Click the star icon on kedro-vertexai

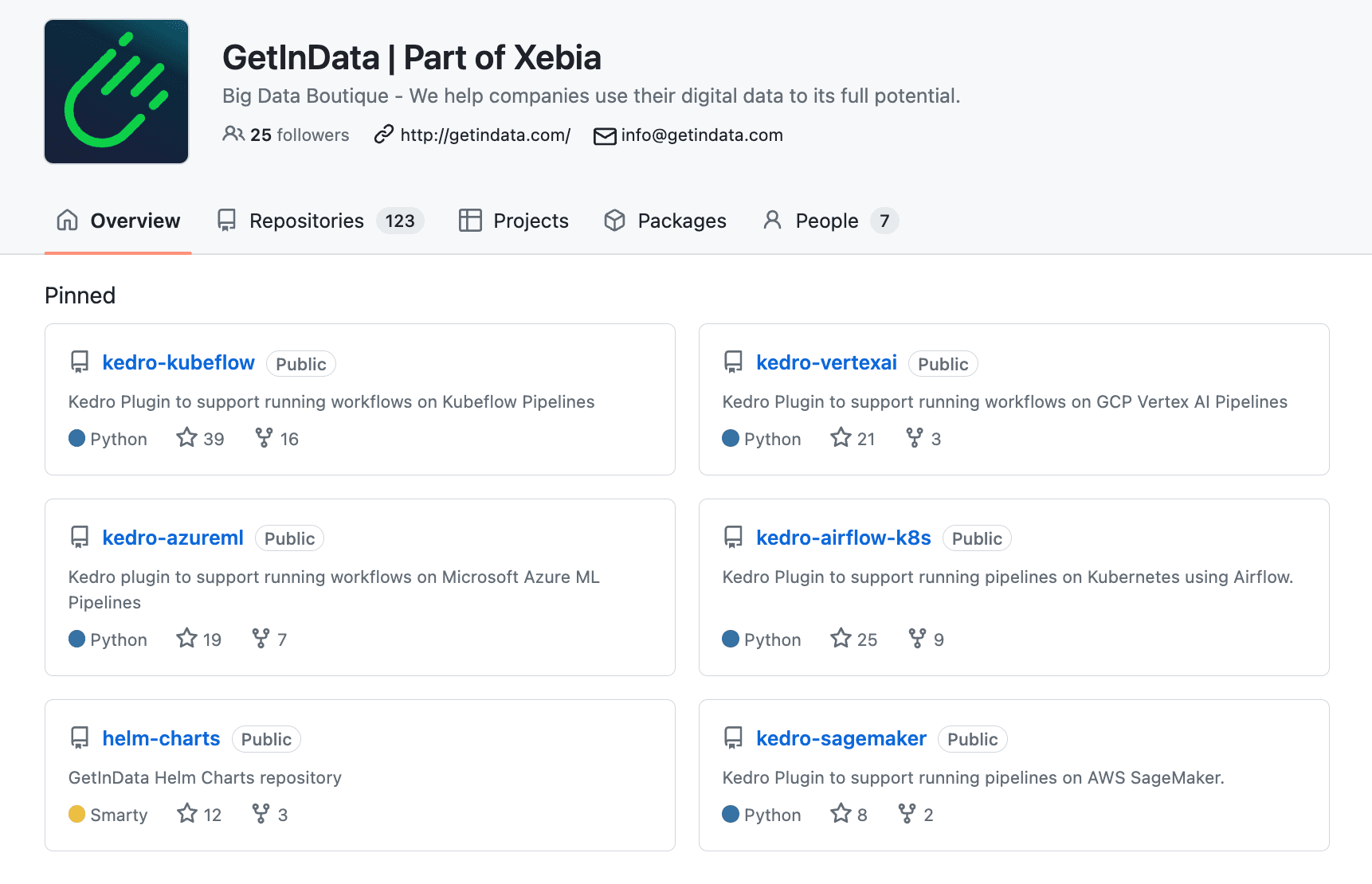click(840, 437)
